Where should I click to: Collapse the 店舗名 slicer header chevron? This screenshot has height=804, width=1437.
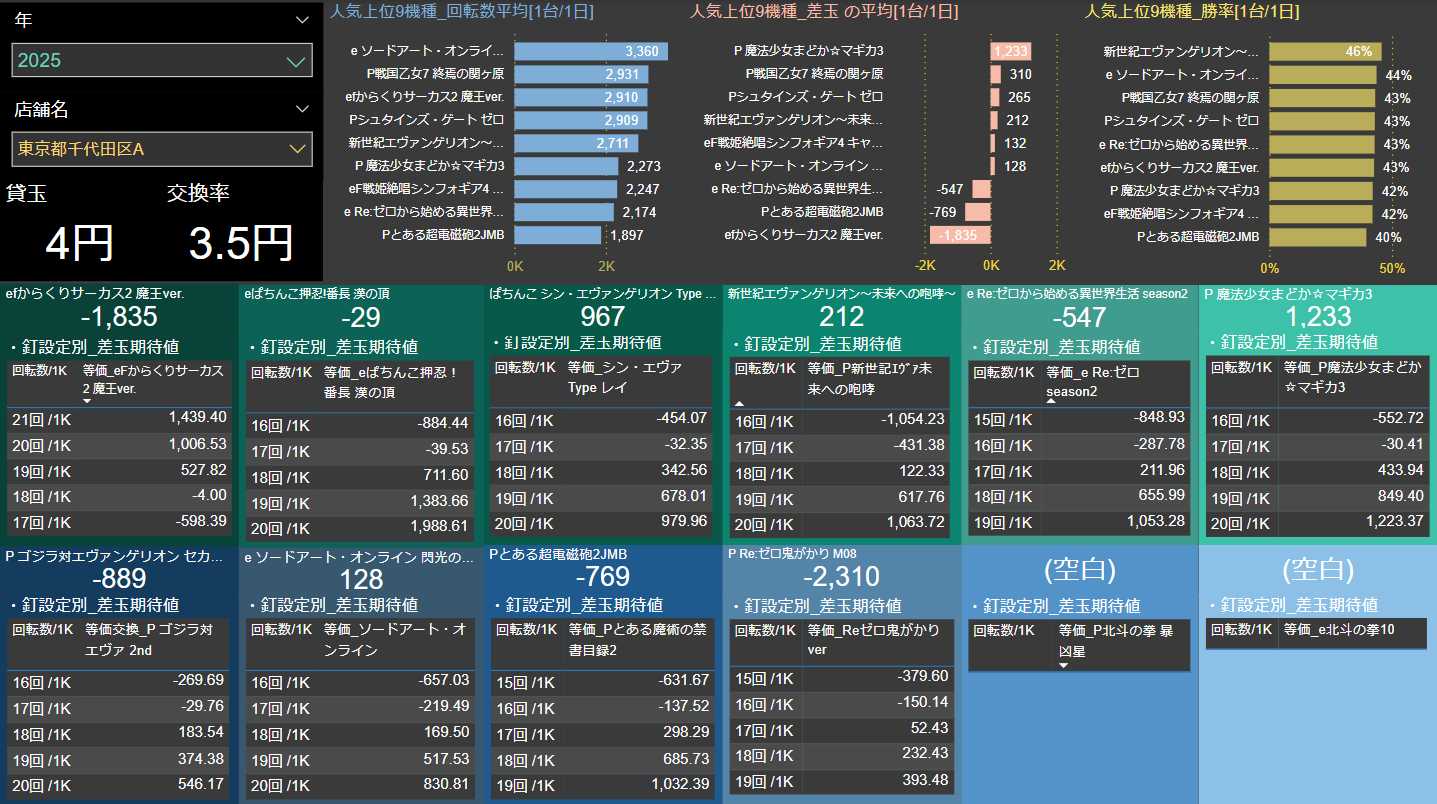(x=302, y=109)
